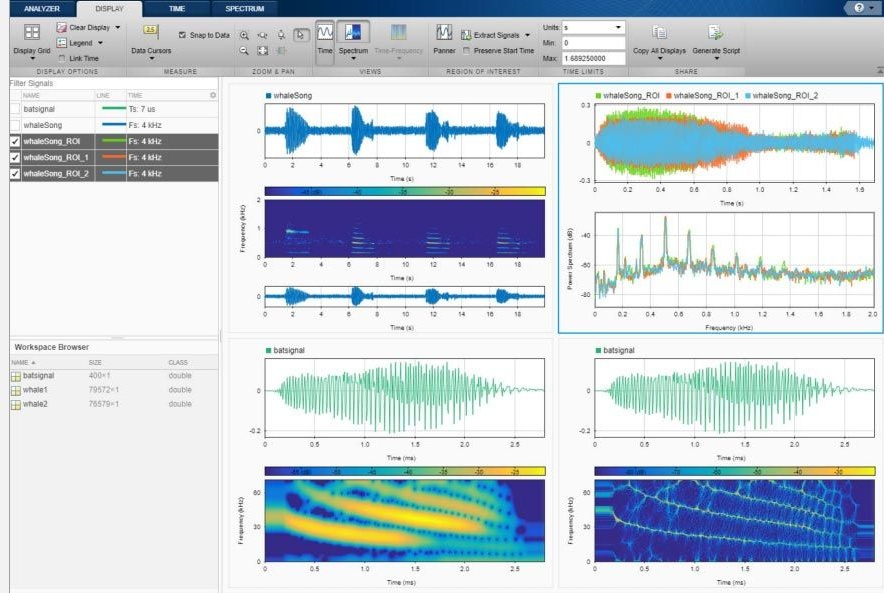Click the Extract Signals icon
Image resolution: width=884 pixels, height=593 pixels.
pyautogui.click(x=466, y=35)
